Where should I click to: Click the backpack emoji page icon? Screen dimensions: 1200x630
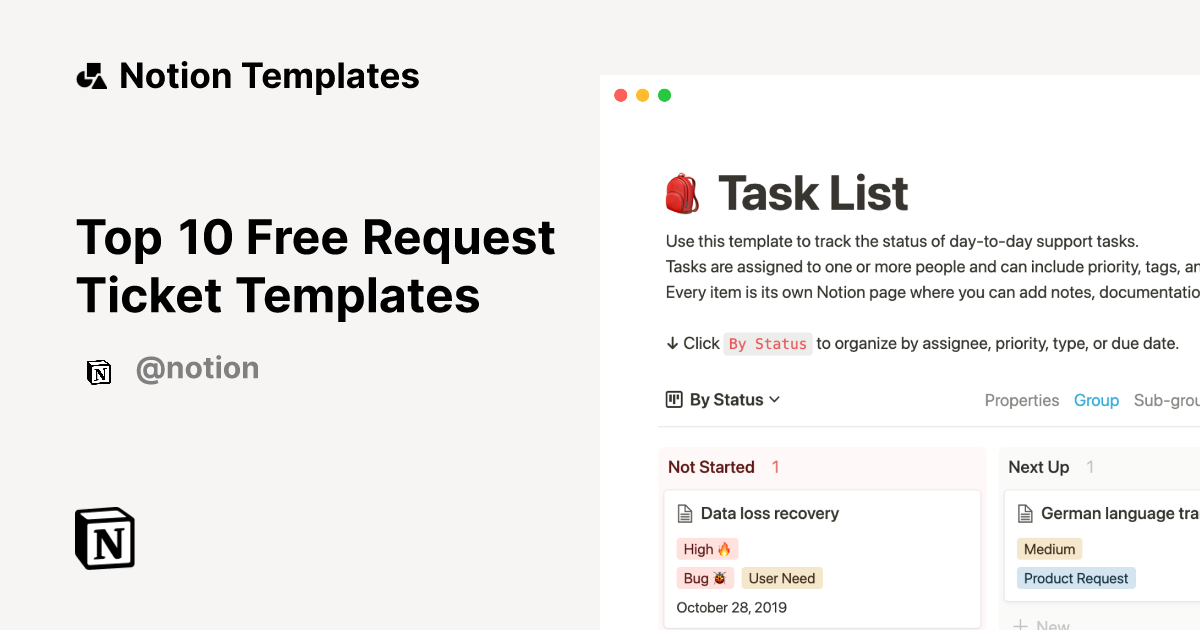(683, 192)
